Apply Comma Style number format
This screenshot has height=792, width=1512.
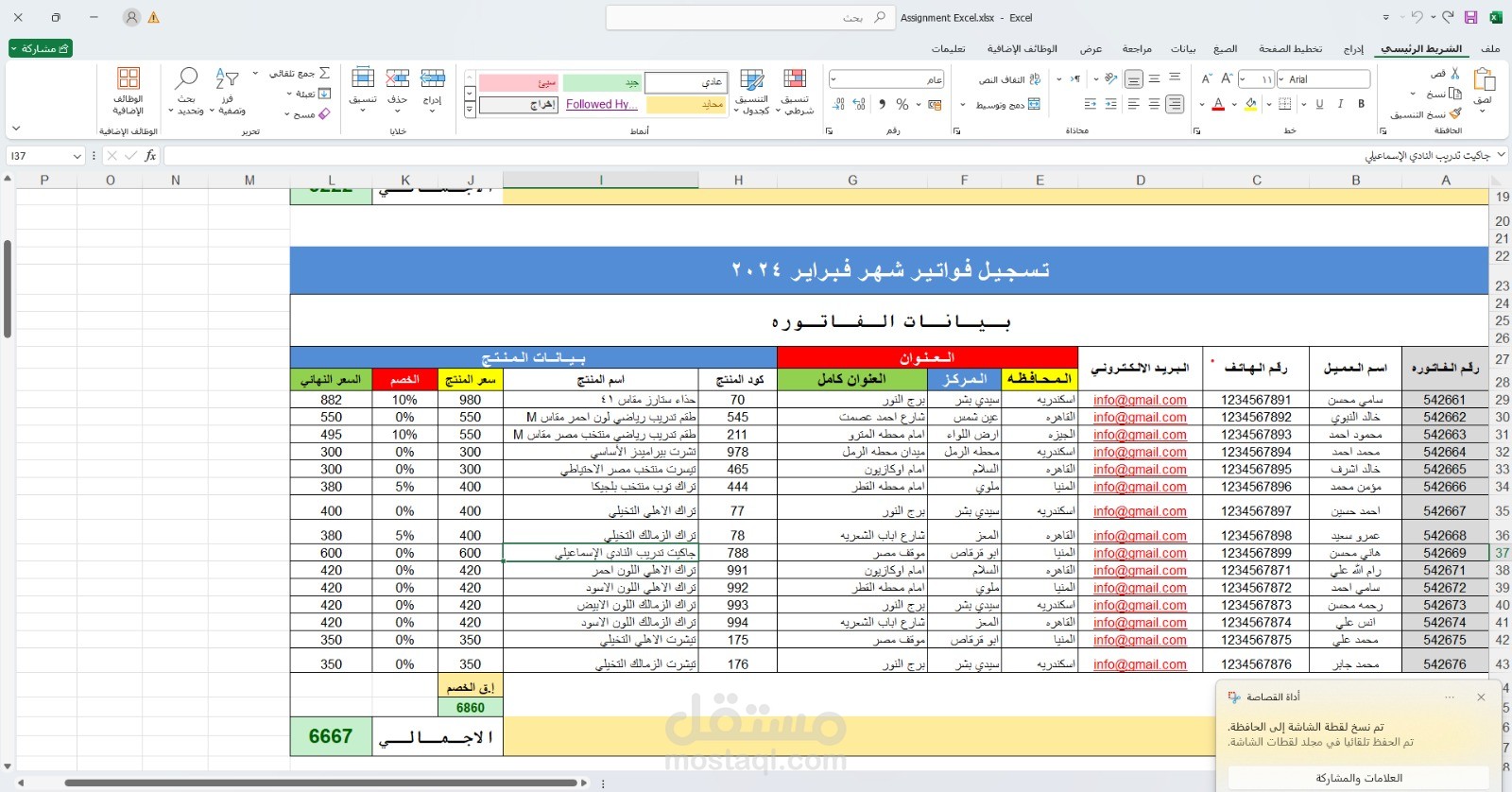click(882, 104)
